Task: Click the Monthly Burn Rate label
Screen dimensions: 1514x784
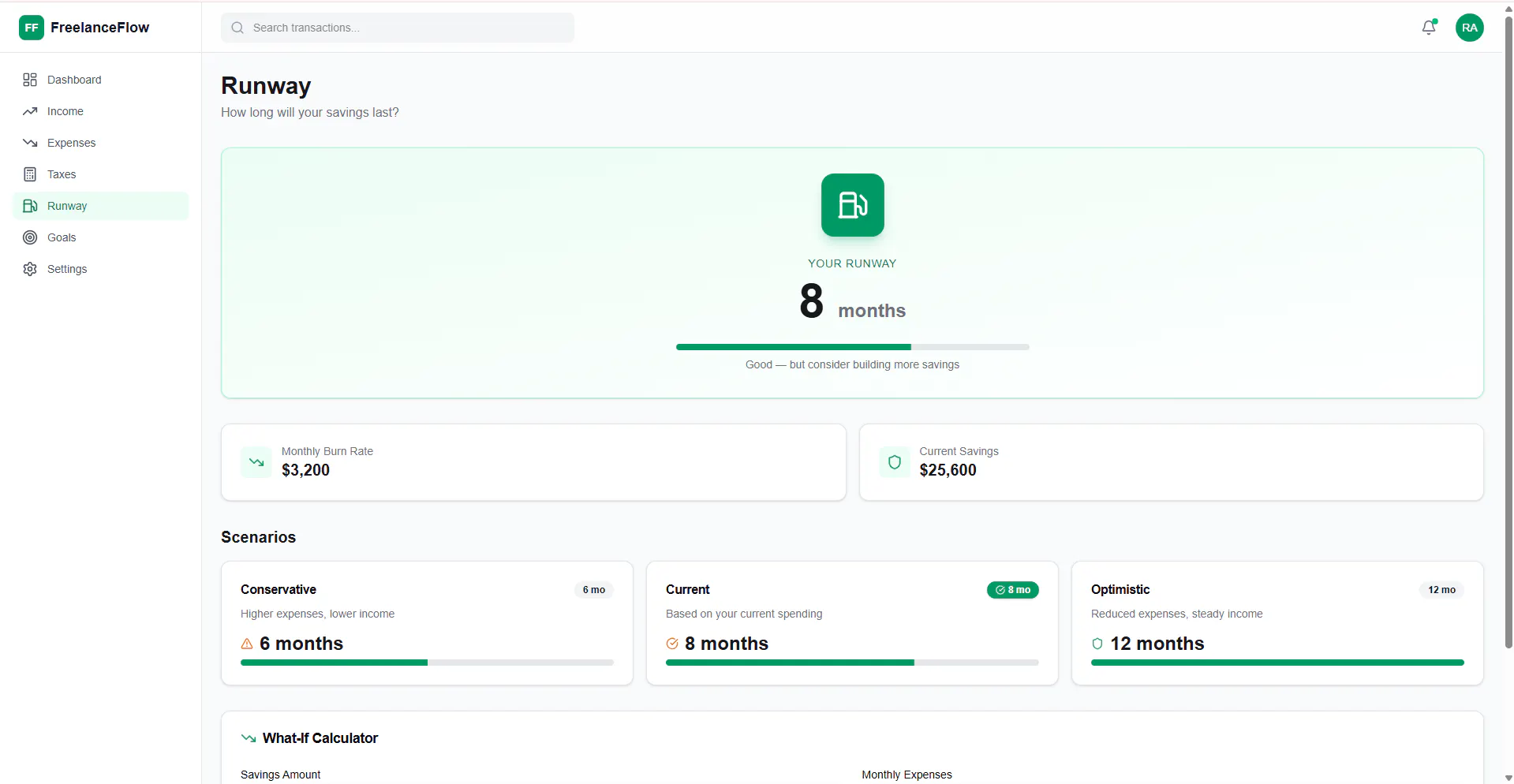Action: (327, 451)
